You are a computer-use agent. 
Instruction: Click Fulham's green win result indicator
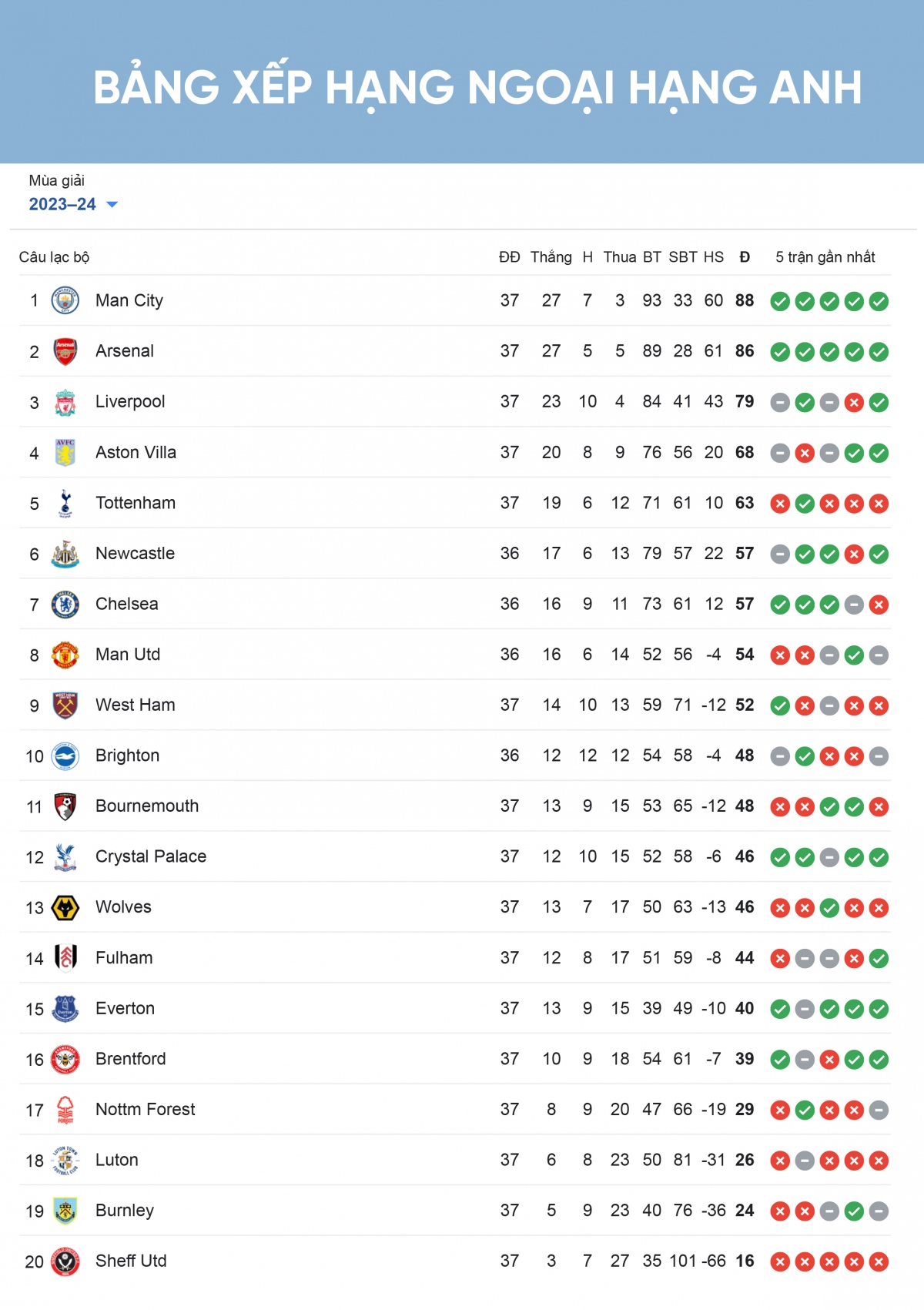[879, 958]
